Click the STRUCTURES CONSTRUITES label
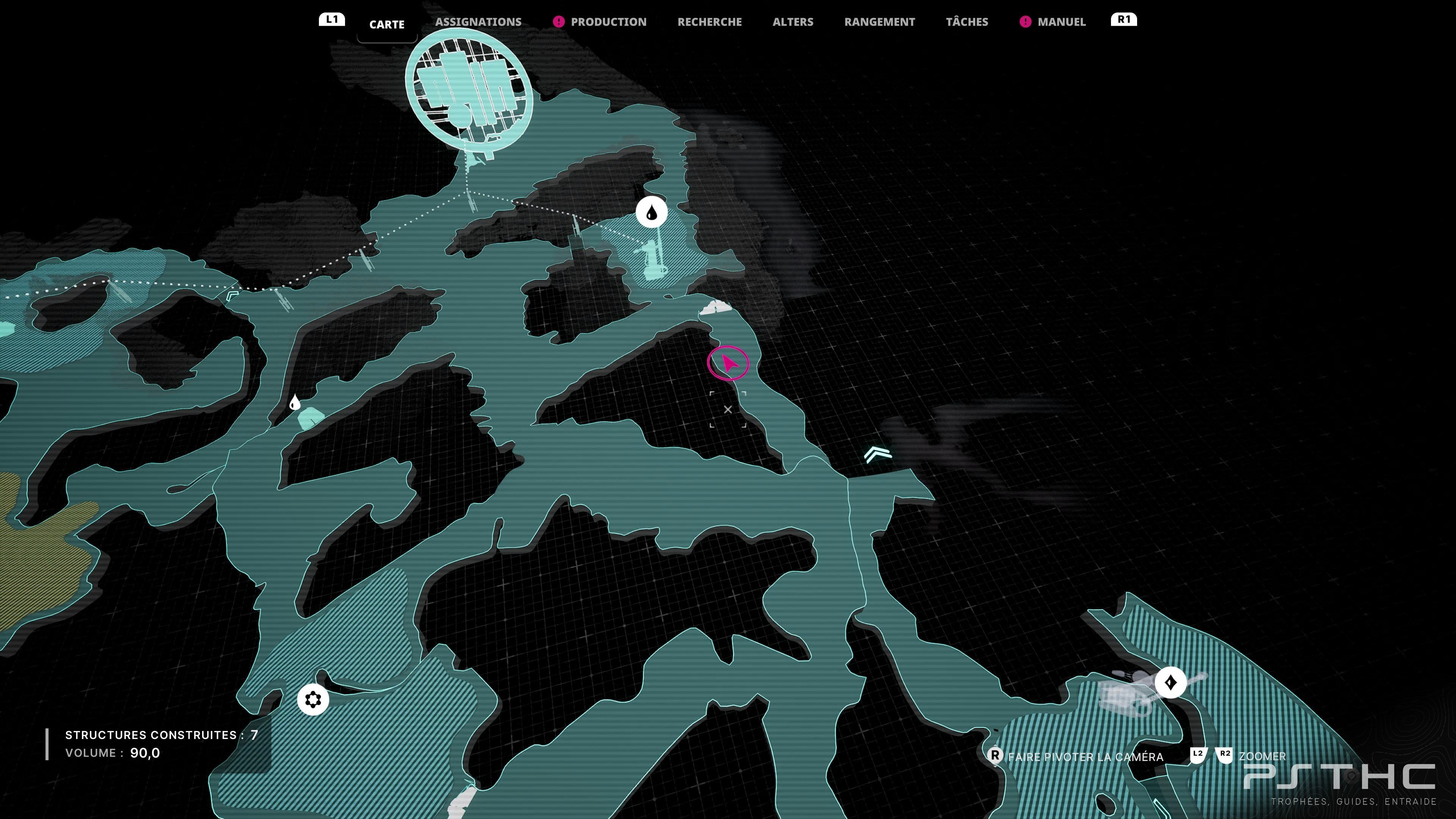 point(151,735)
